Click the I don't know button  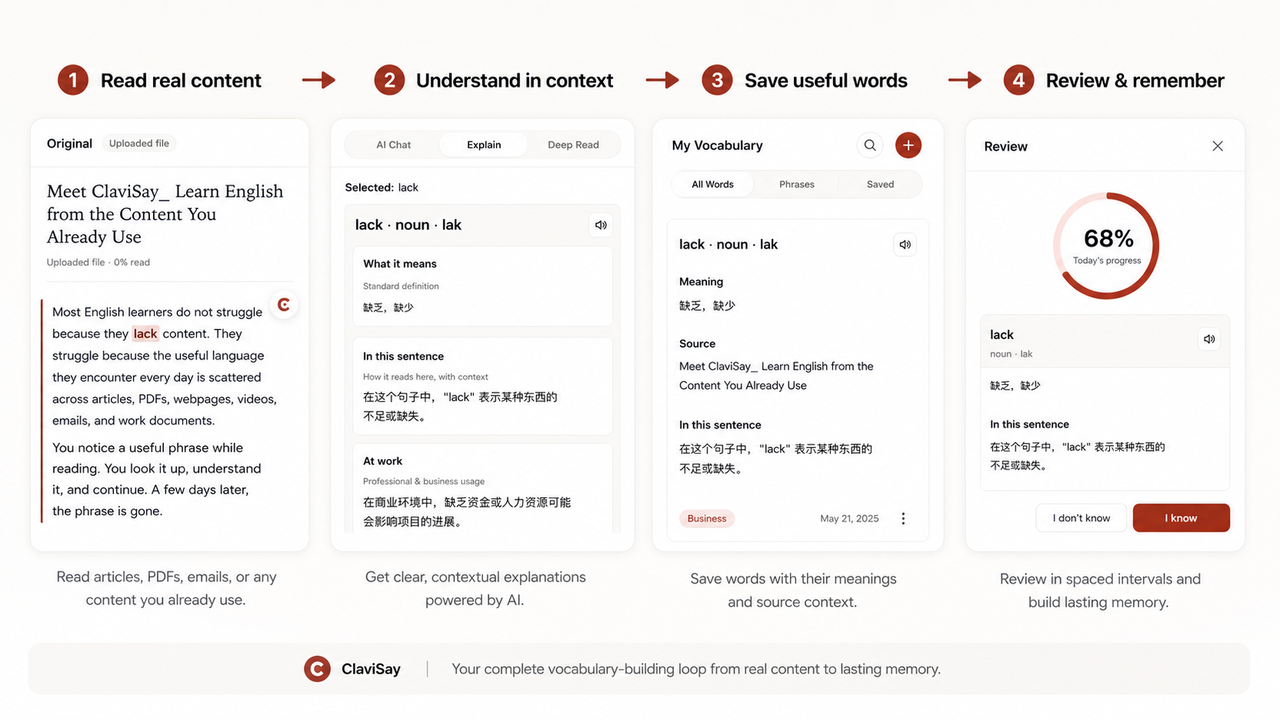pos(1082,518)
